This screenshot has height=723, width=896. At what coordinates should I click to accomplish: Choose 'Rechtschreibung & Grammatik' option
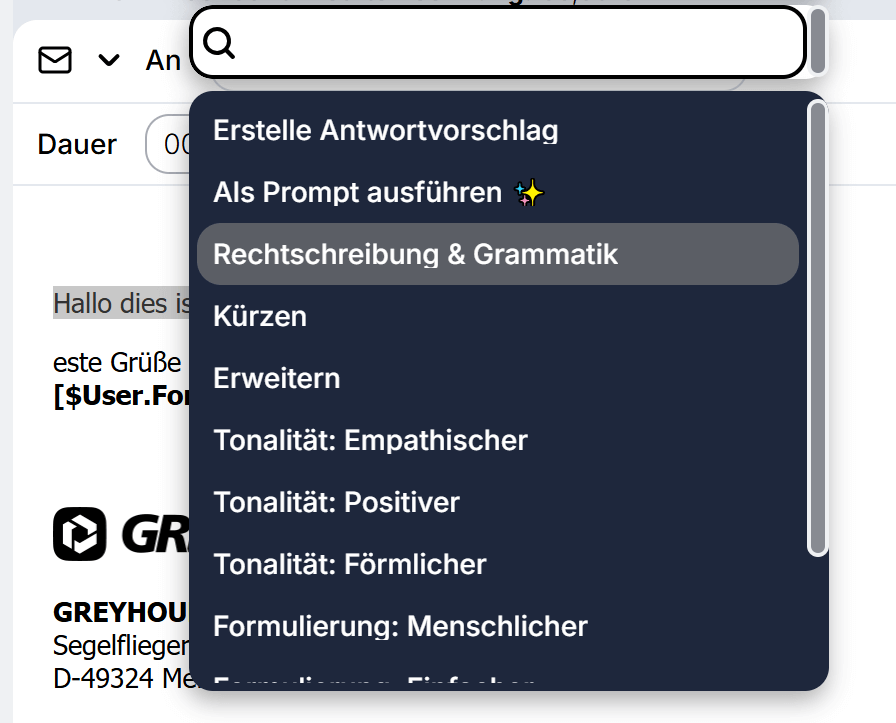(x=416, y=254)
